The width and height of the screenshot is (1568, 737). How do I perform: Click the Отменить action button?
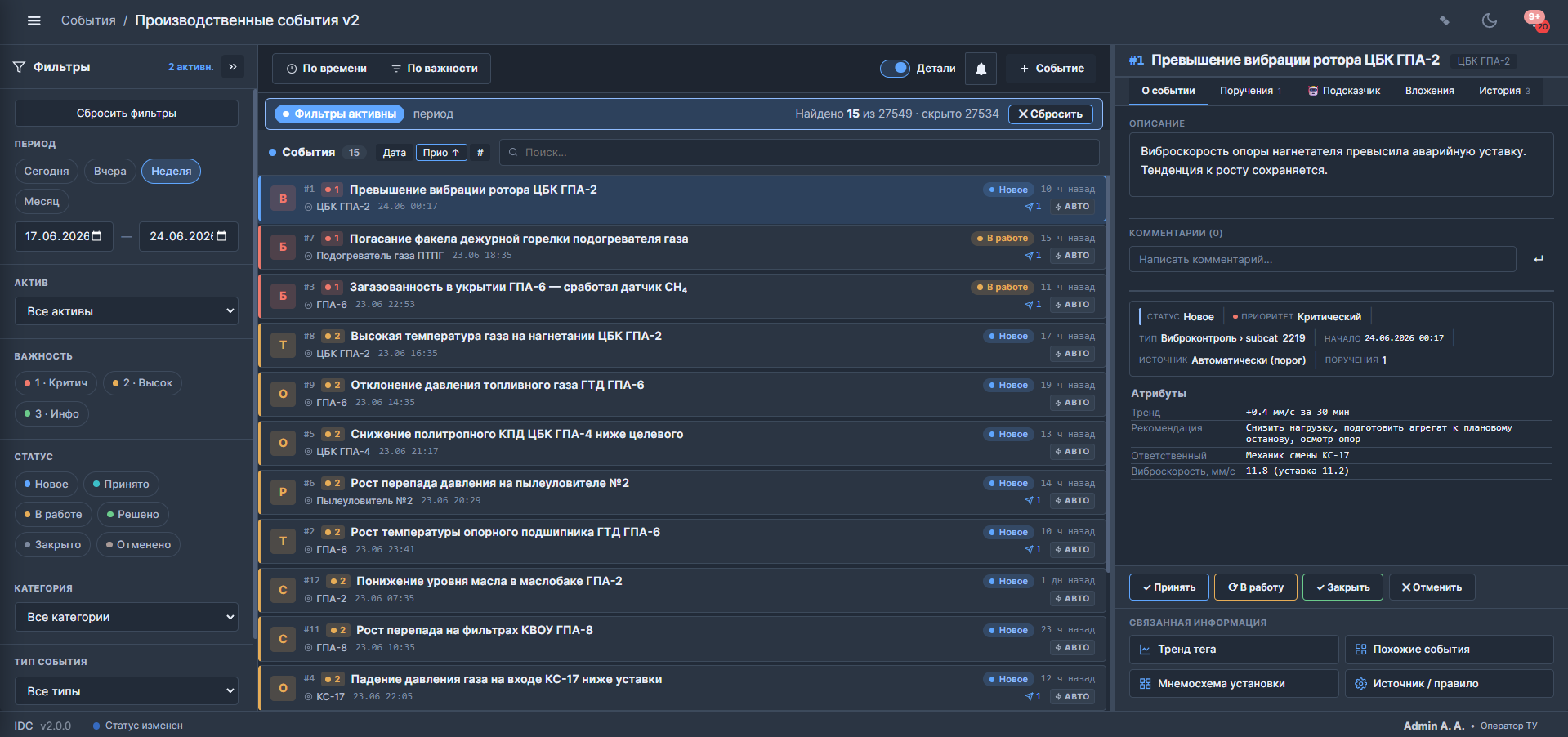(x=1432, y=587)
